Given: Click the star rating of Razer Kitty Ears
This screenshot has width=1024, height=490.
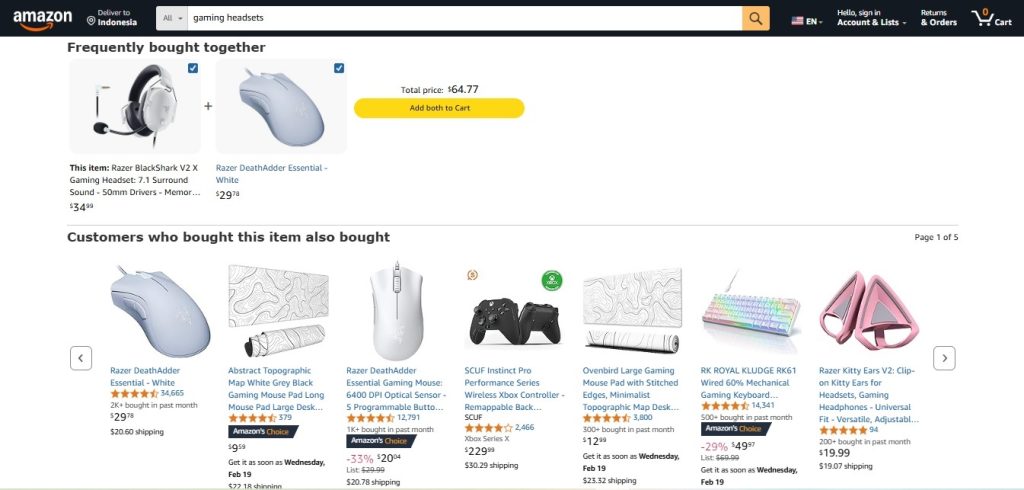Looking at the screenshot, I should pyautogui.click(x=842, y=430).
